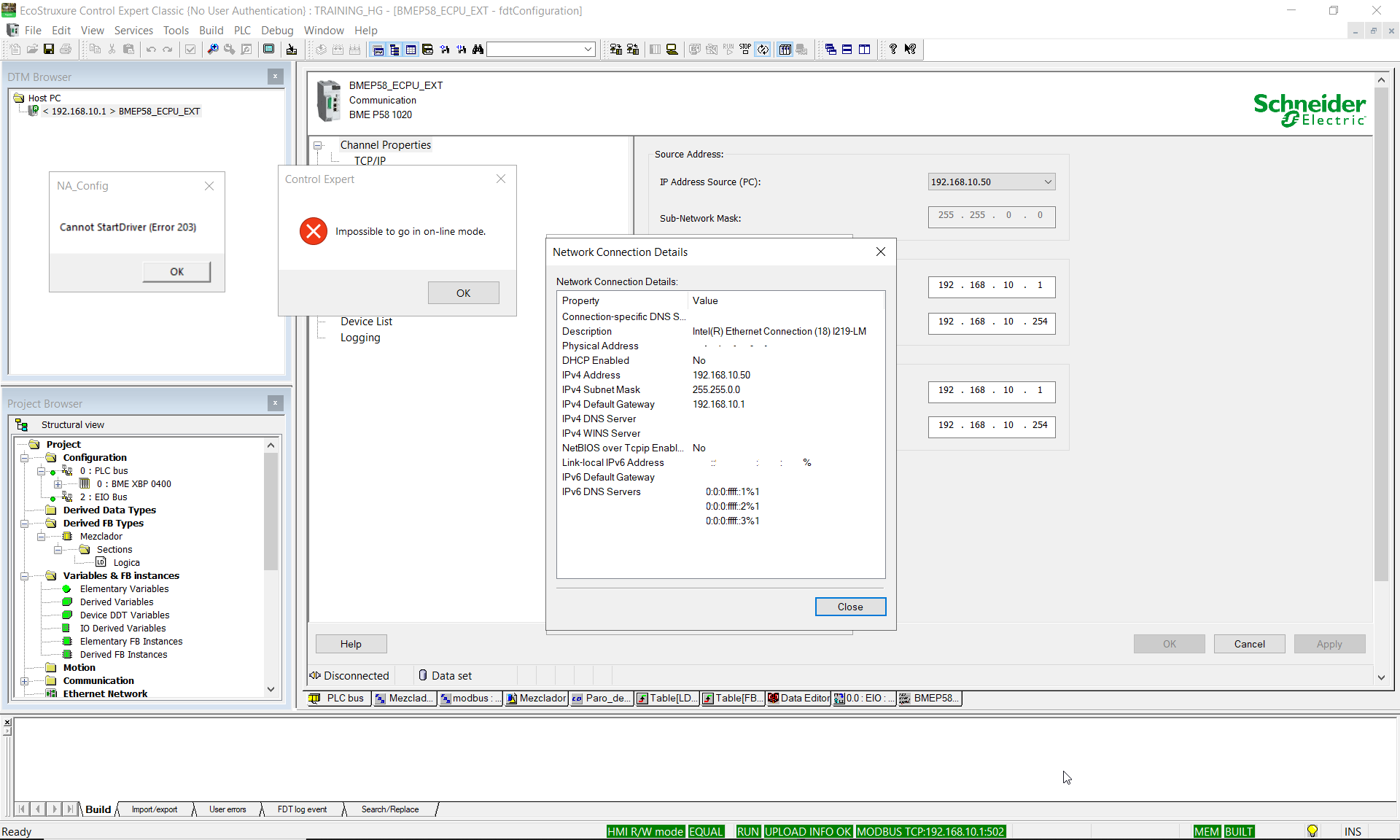Viewport: 1400px width, 840px height.
Task: Collapse the PLC bus tree node
Action: click(x=41, y=471)
